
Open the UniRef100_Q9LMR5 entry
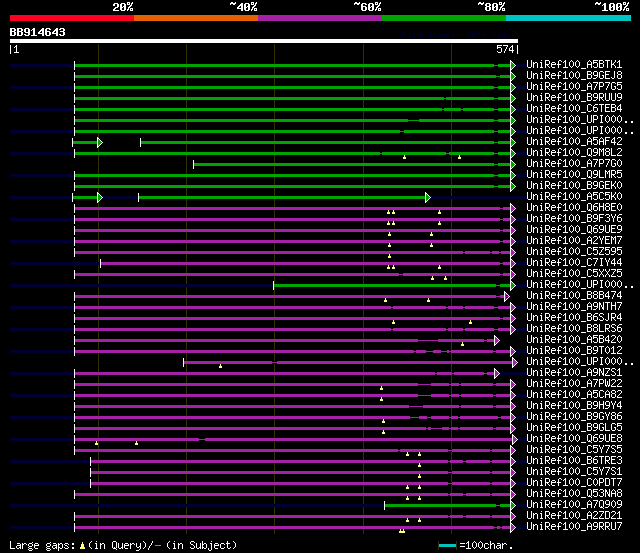click(x=574, y=175)
